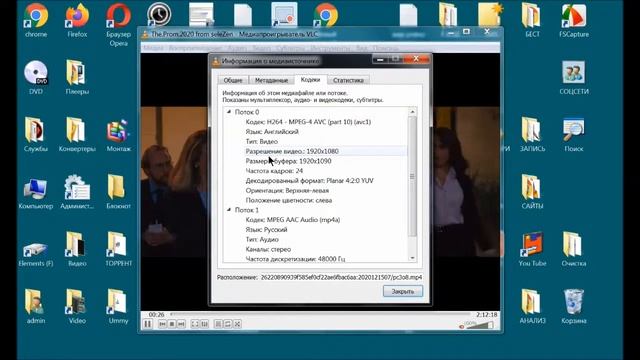Select the FSCapture shortcut
640x360 pixels.
pyautogui.click(x=574, y=20)
